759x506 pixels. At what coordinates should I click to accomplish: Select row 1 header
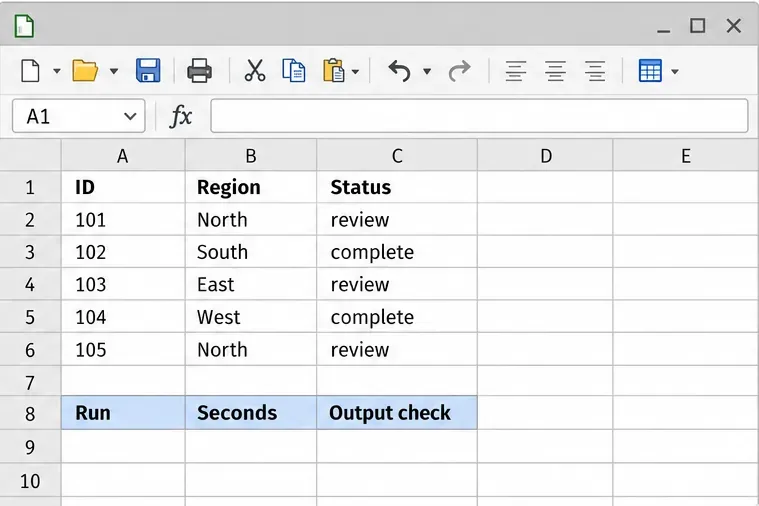30,187
